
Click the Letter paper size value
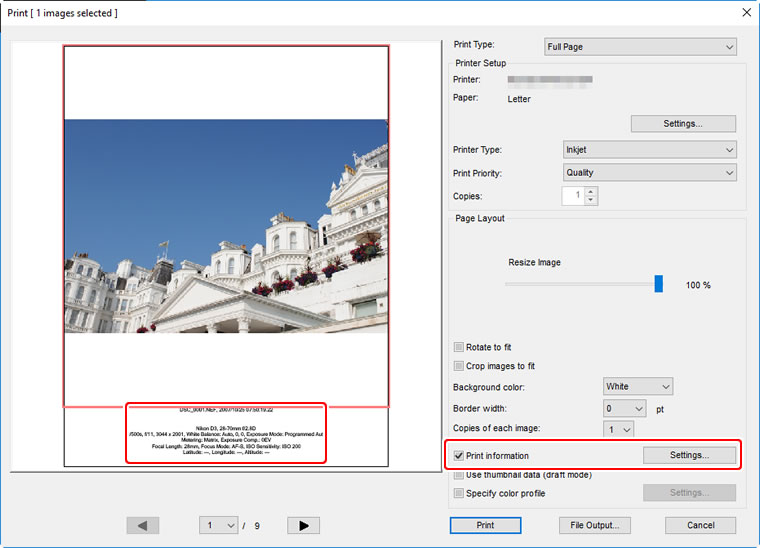coord(519,99)
